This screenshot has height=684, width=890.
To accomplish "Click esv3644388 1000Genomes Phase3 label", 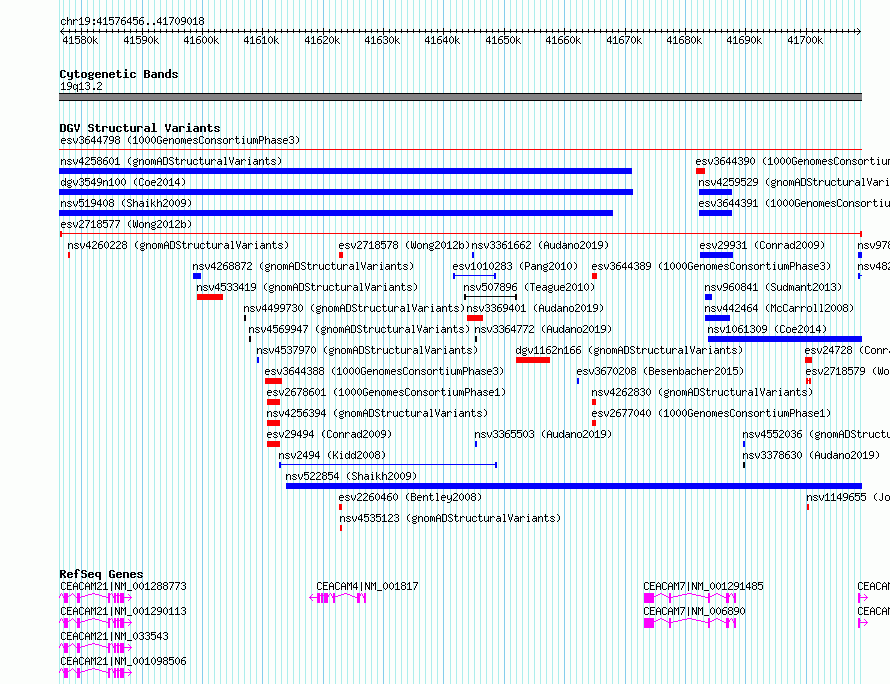I will point(384,371).
